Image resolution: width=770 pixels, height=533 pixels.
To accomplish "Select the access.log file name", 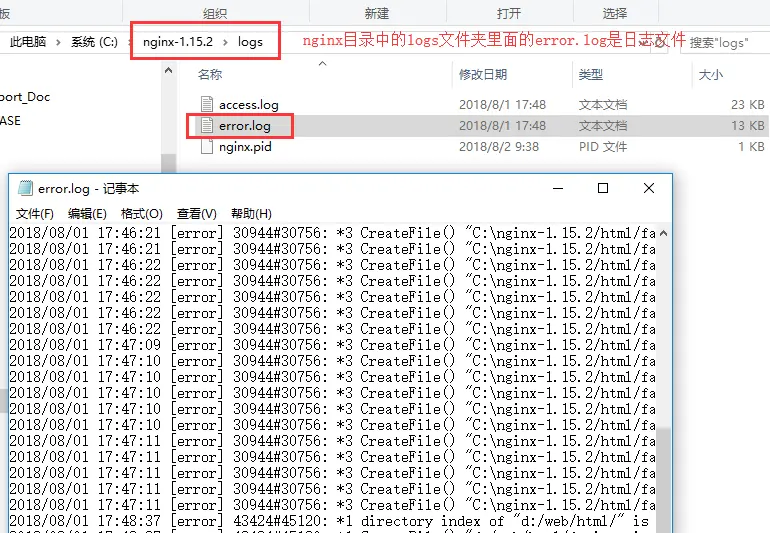I will [248, 105].
